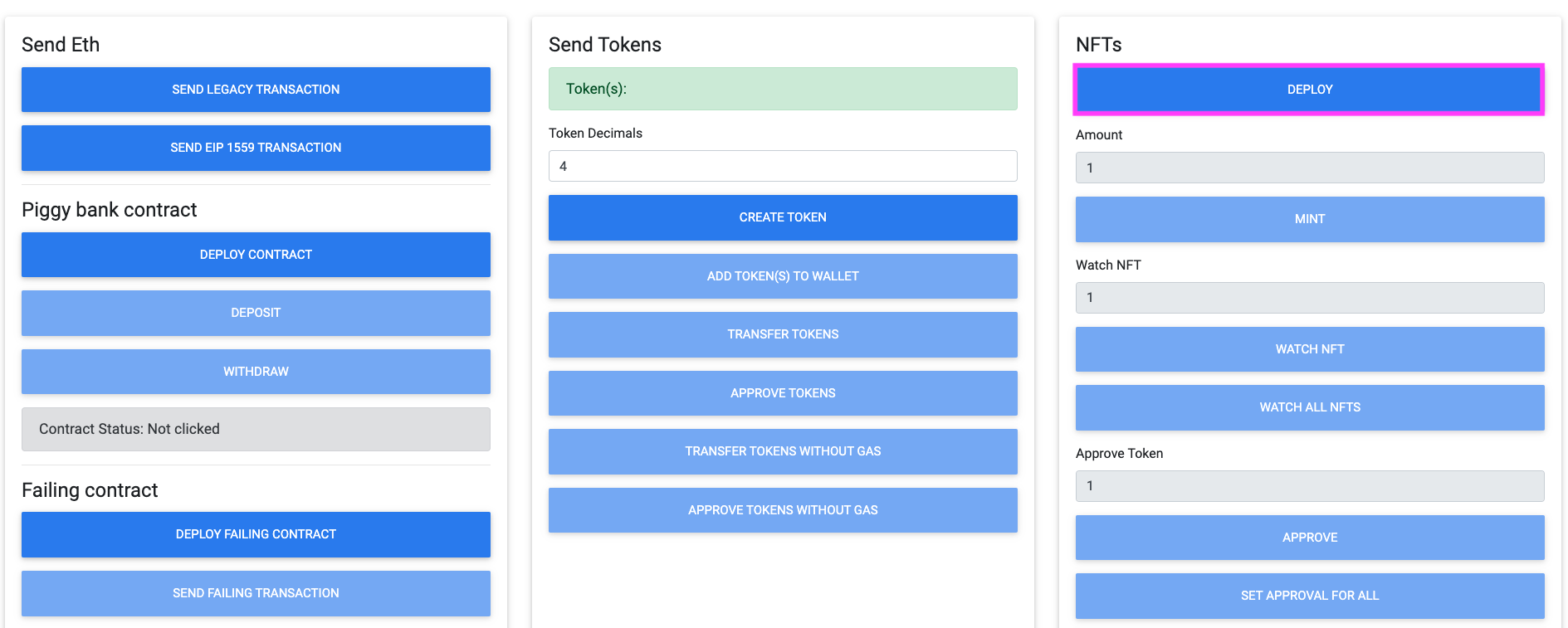Click Set Approval For All button
This screenshot has width=1568, height=628.
[x=1310, y=596]
